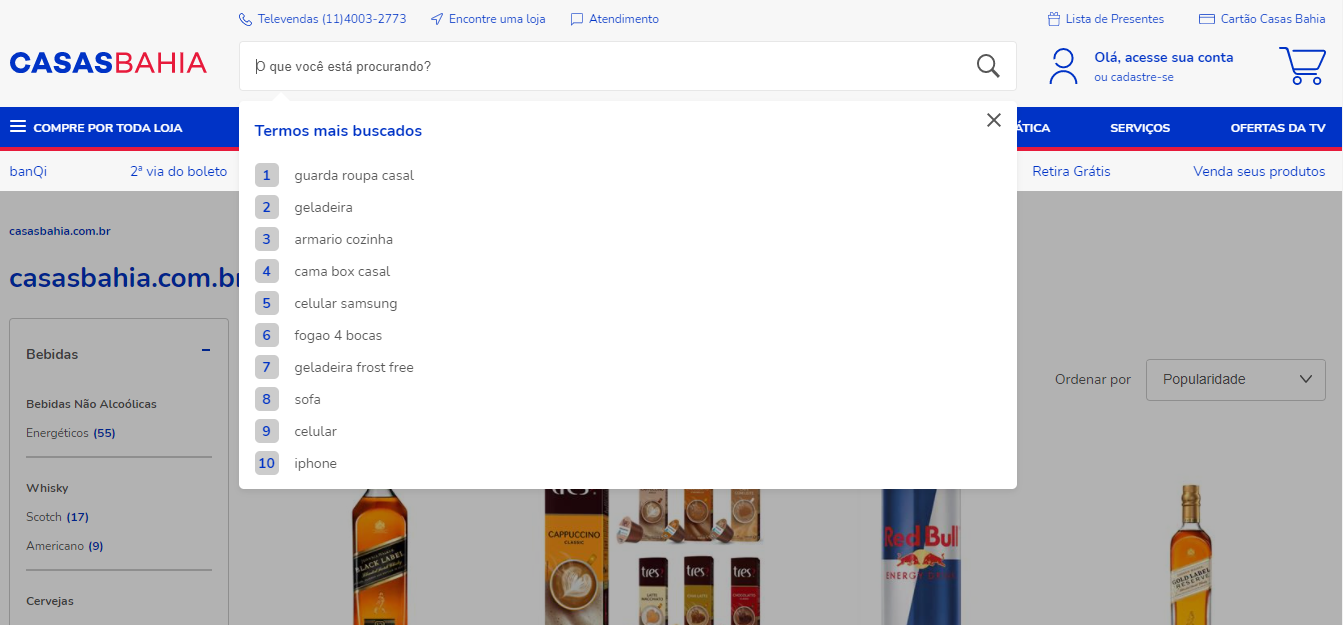Close the most searched terms popup
The height and width of the screenshot is (625, 1343).
[x=993, y=120]
